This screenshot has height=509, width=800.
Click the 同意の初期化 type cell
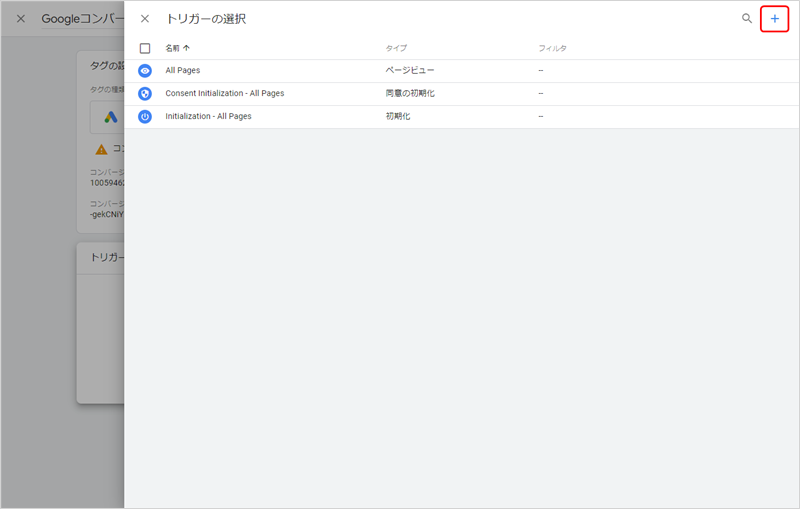410,93
